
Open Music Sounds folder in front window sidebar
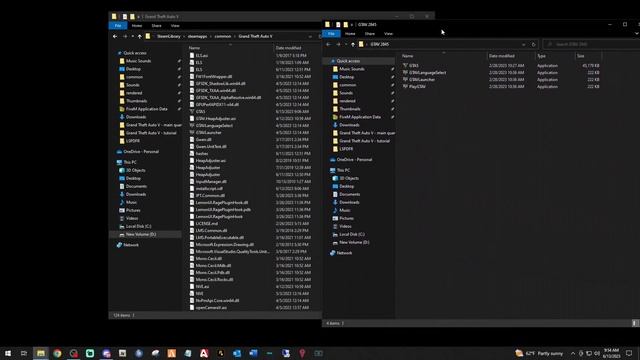coord(351,69)
